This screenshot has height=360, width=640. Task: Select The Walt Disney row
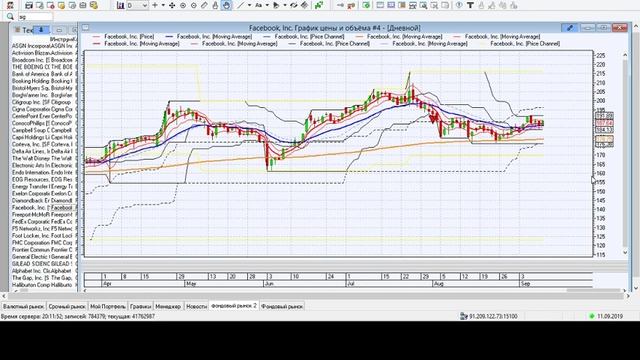click(44, 158)
